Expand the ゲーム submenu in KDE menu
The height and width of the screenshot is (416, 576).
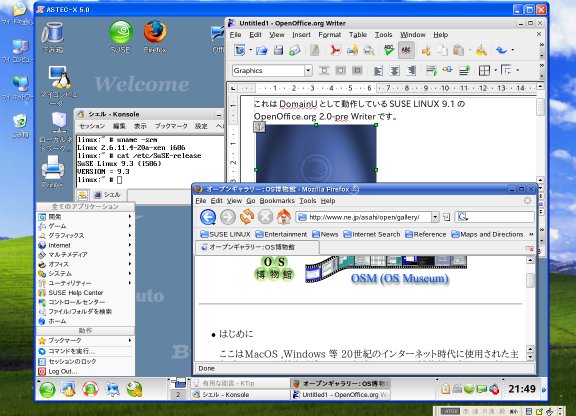click(85, 226)
